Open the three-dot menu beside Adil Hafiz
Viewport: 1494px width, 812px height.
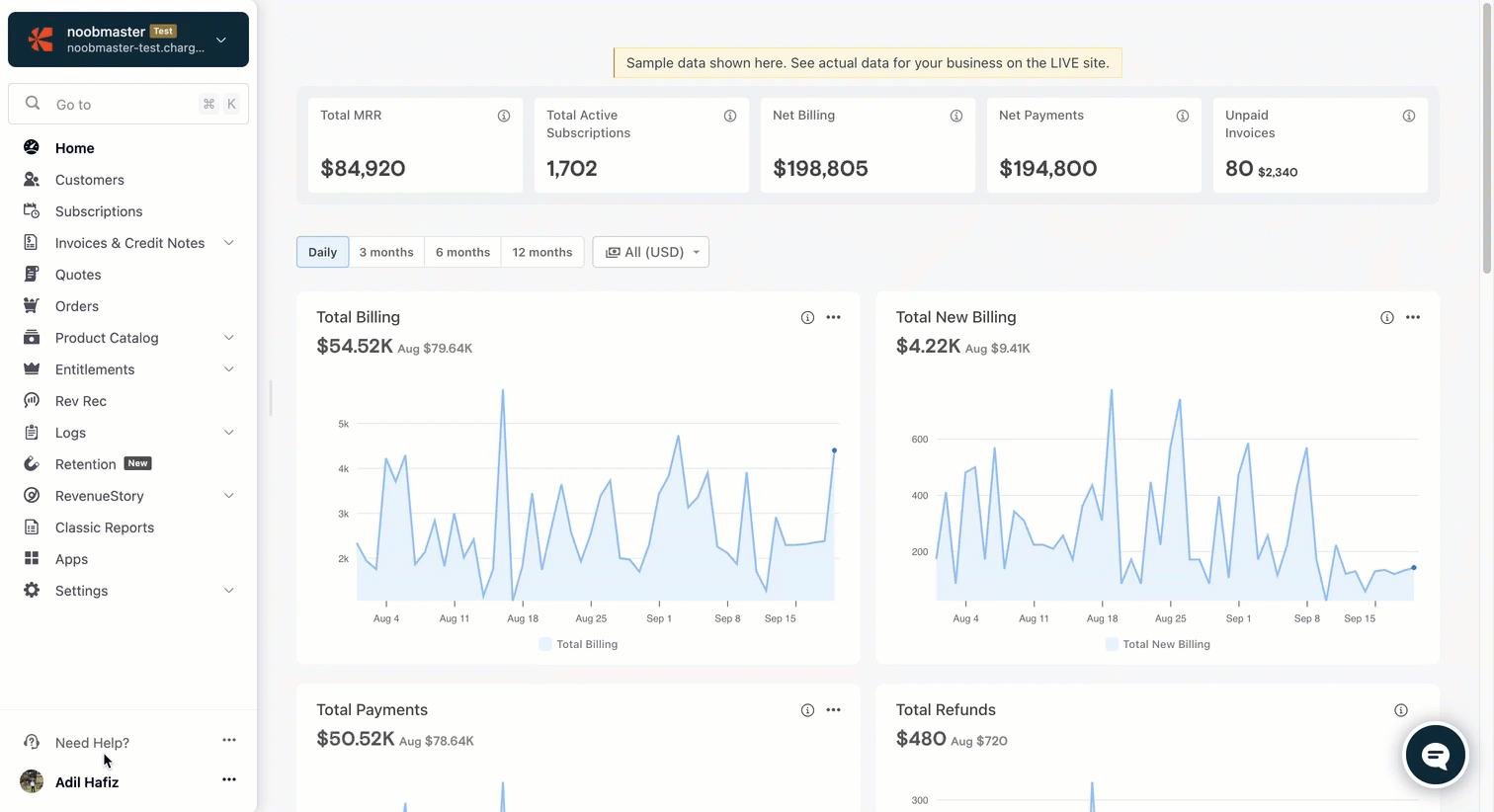[x=229, y=779]
